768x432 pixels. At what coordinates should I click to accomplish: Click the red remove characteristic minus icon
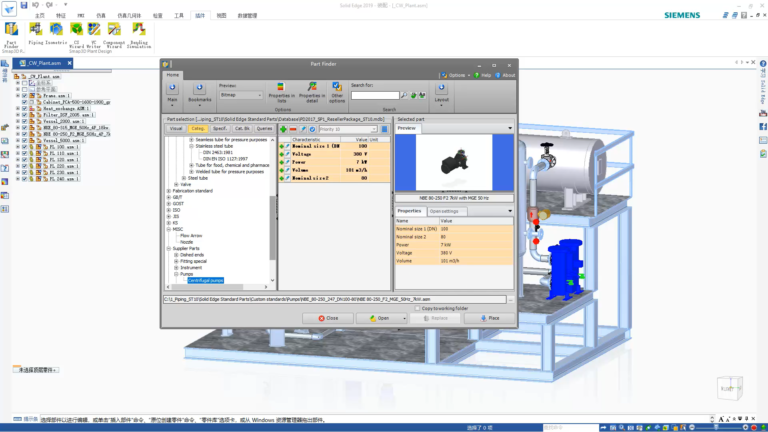293,129
